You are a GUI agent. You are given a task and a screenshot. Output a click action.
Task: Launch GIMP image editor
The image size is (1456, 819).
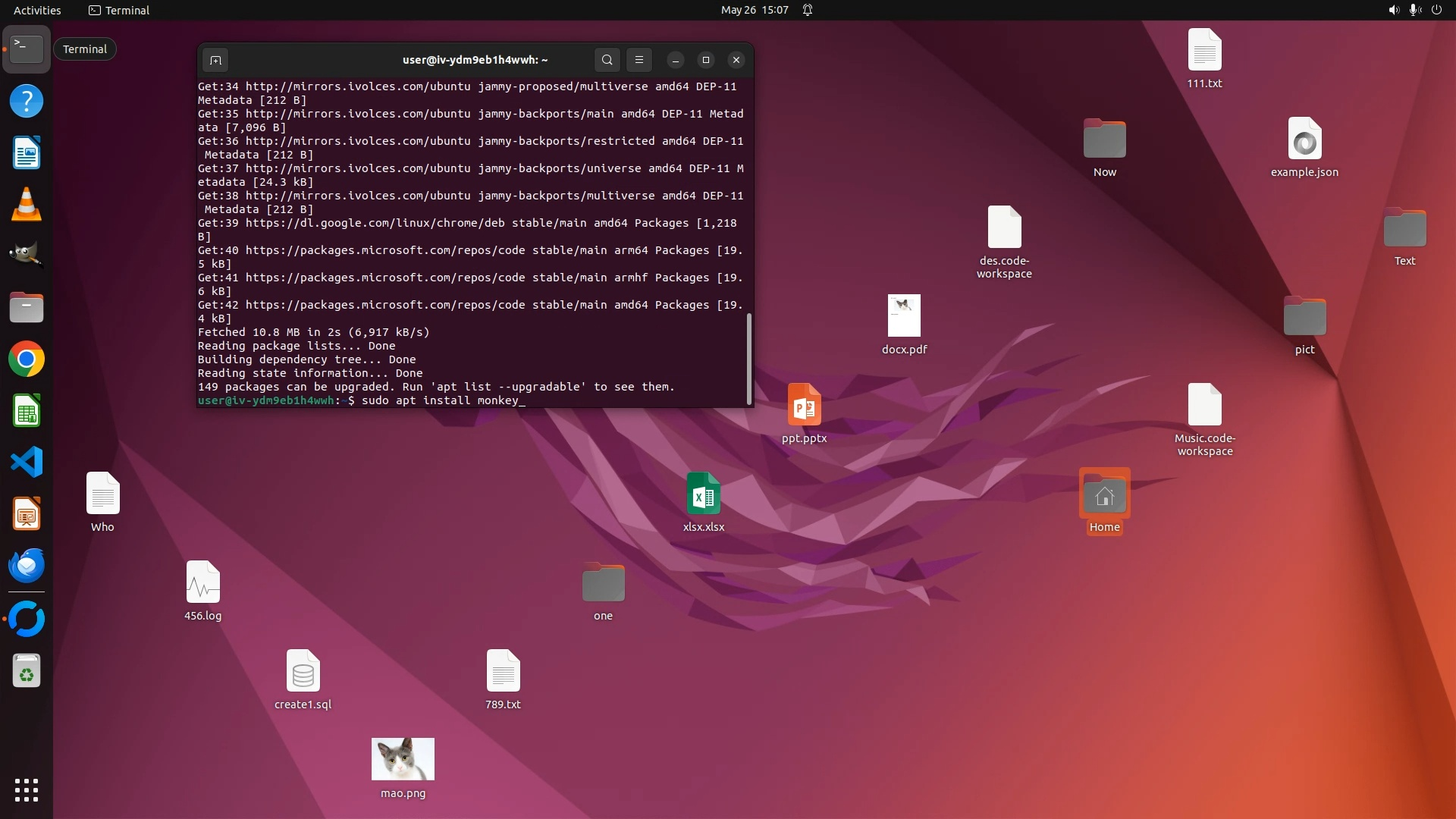click(27, 255)
